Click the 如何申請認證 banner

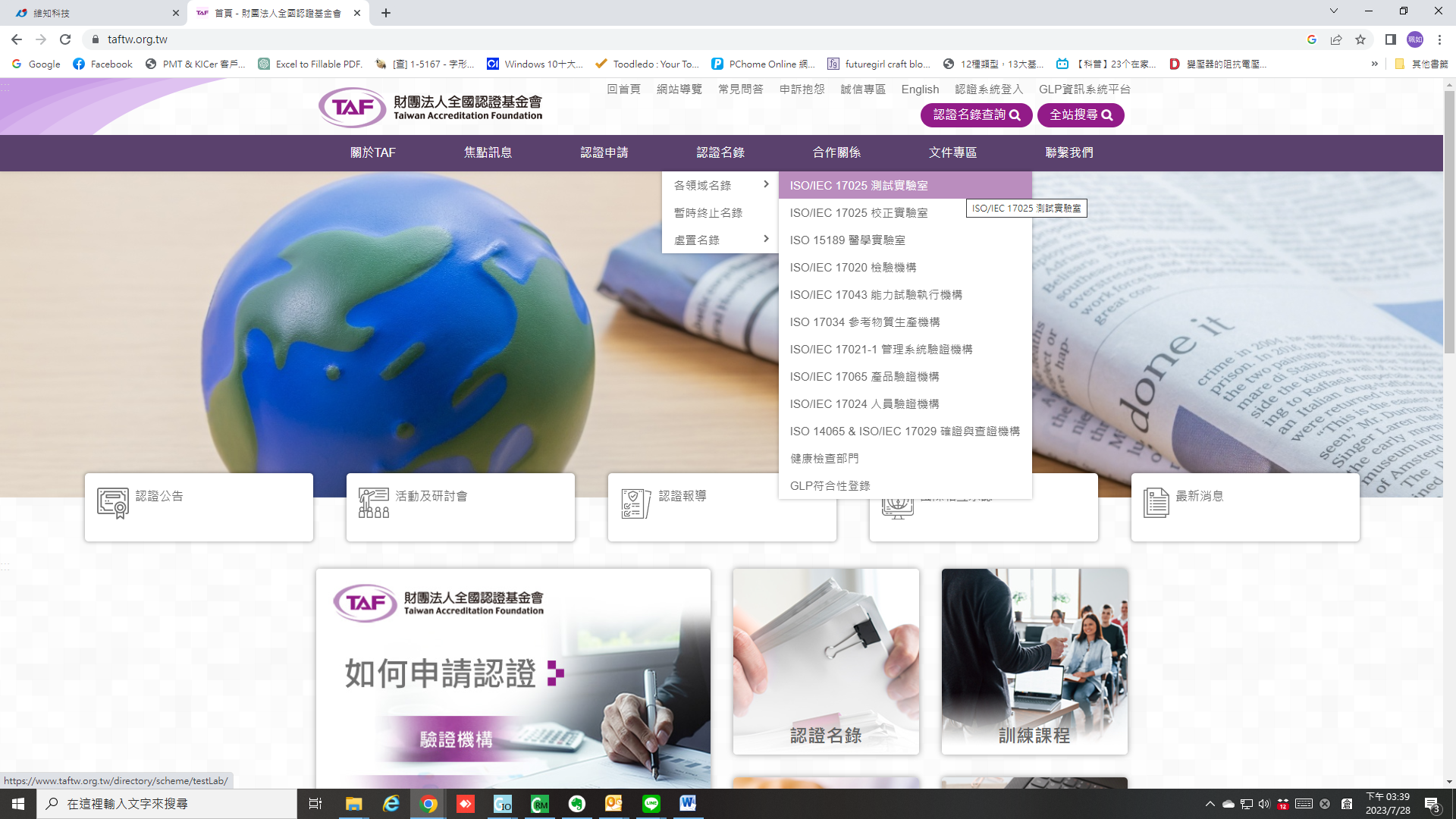513,679
